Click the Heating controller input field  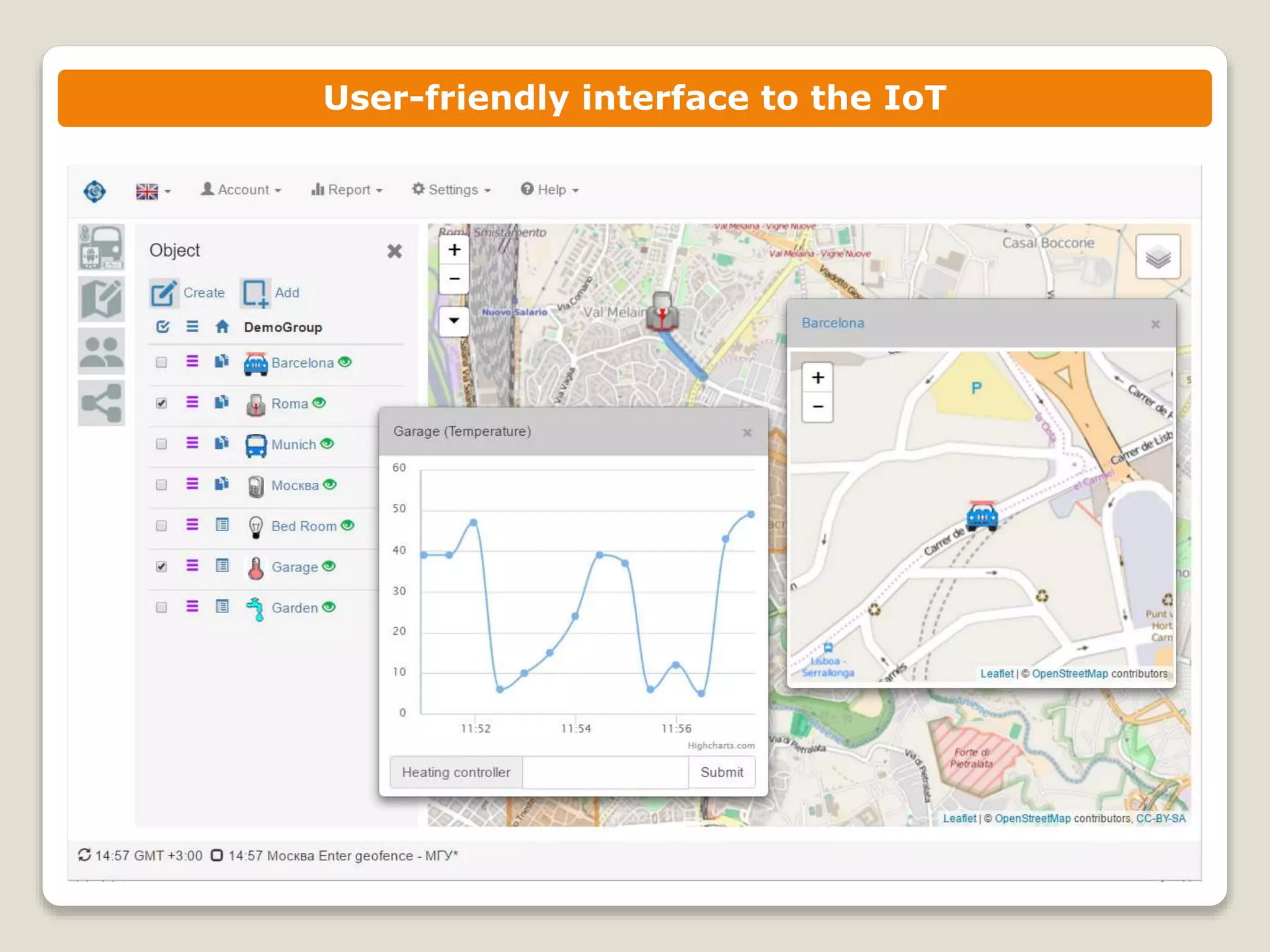click(605, 772)
